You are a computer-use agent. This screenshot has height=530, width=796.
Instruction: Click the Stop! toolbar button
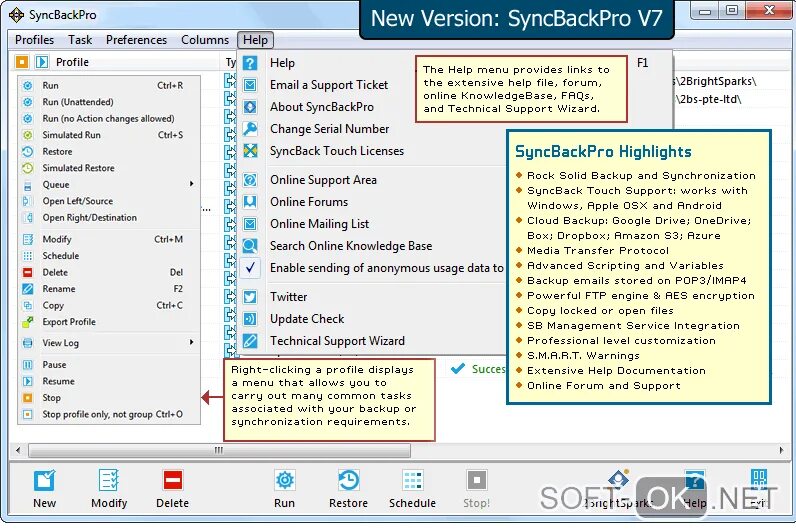pyautogui.click(x=476, y=488)
